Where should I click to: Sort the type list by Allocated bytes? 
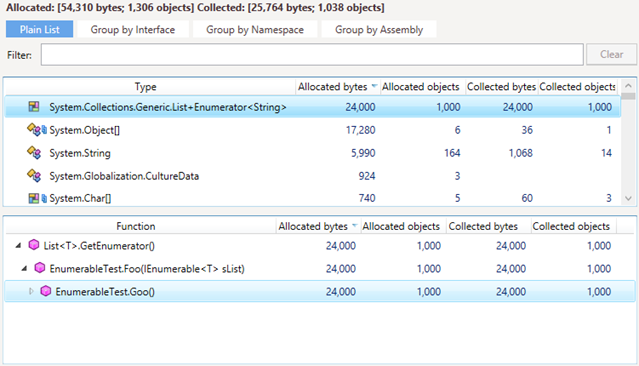(x=337, y=87)
